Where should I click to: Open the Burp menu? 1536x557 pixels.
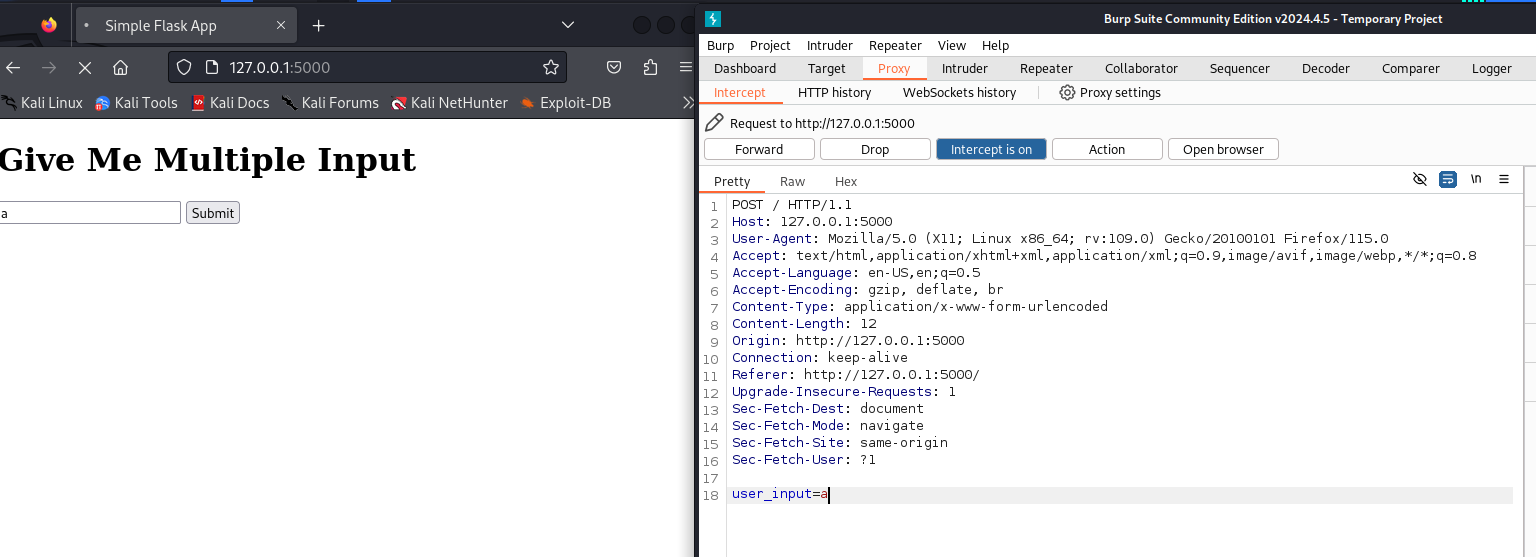[720, 45]
